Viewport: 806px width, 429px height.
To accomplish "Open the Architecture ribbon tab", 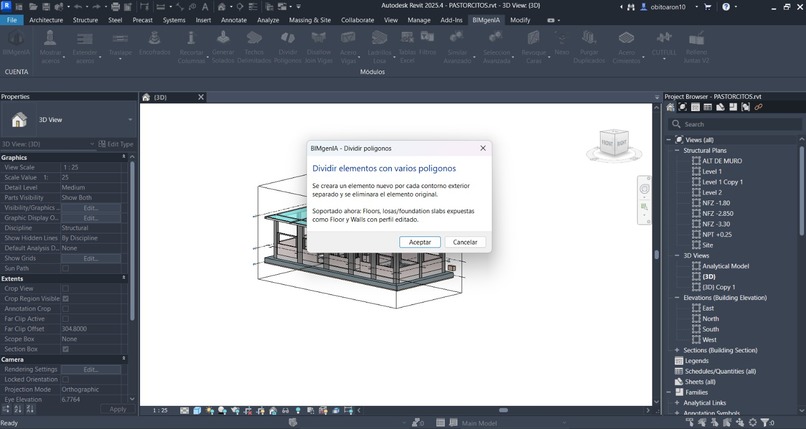I will [46, 20].
